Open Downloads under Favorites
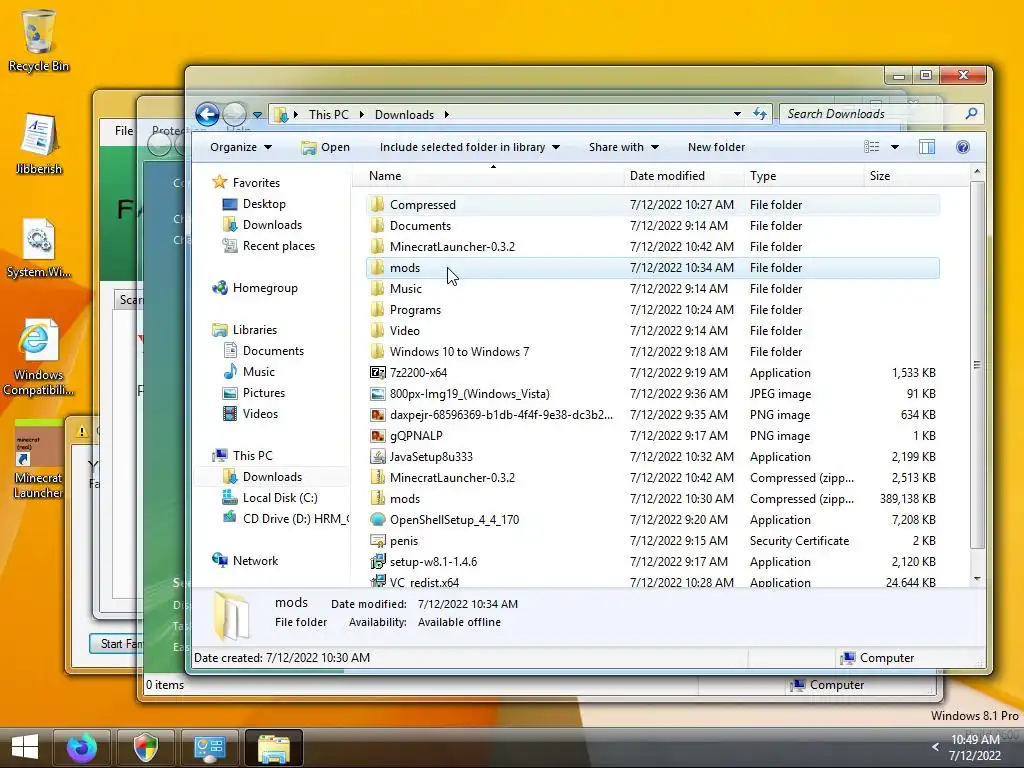 coord(262,225)
